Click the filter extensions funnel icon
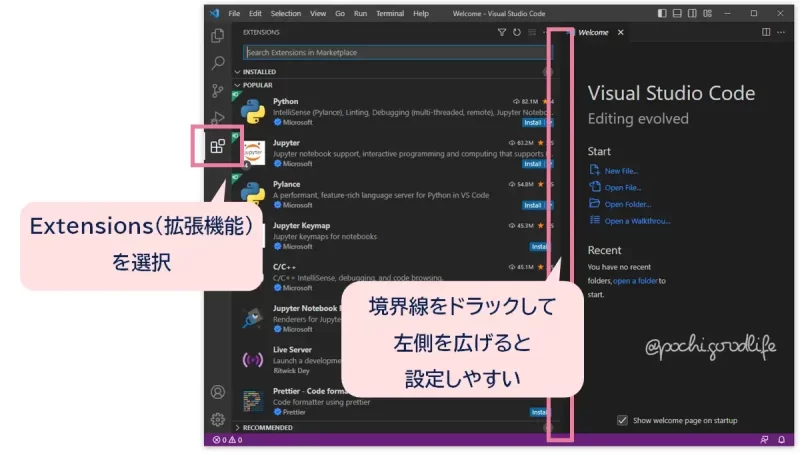 502,32
